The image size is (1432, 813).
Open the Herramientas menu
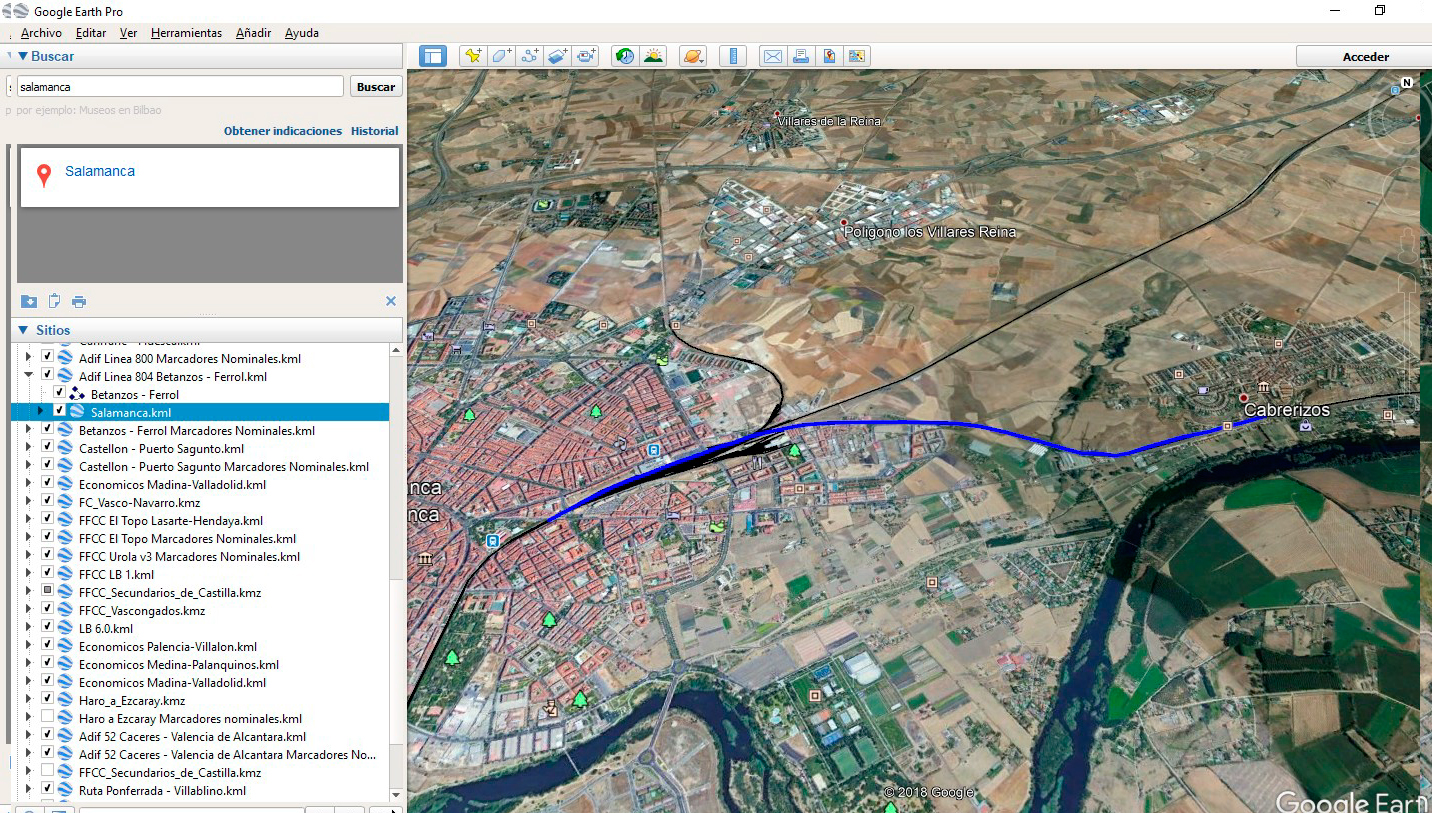[186, 33]
